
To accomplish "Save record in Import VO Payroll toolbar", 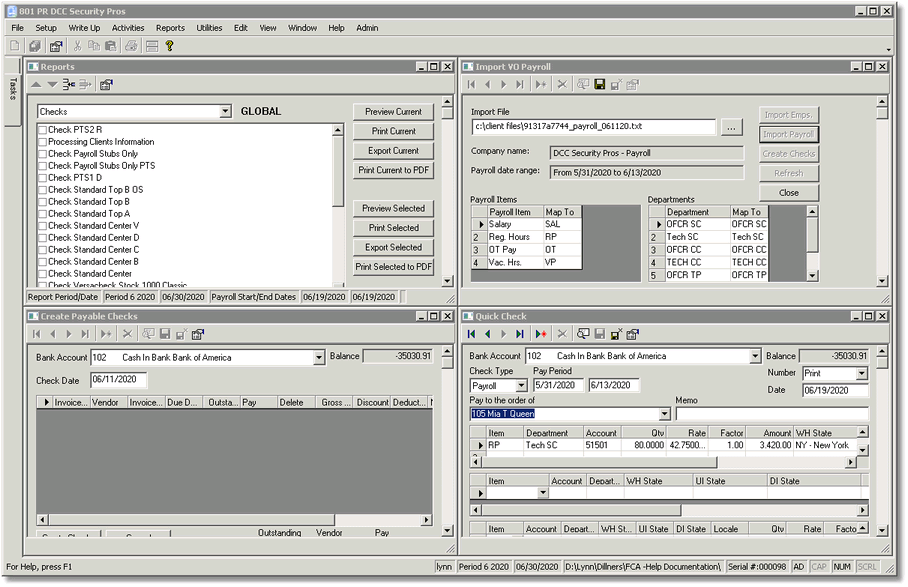I will coord(599,85).
